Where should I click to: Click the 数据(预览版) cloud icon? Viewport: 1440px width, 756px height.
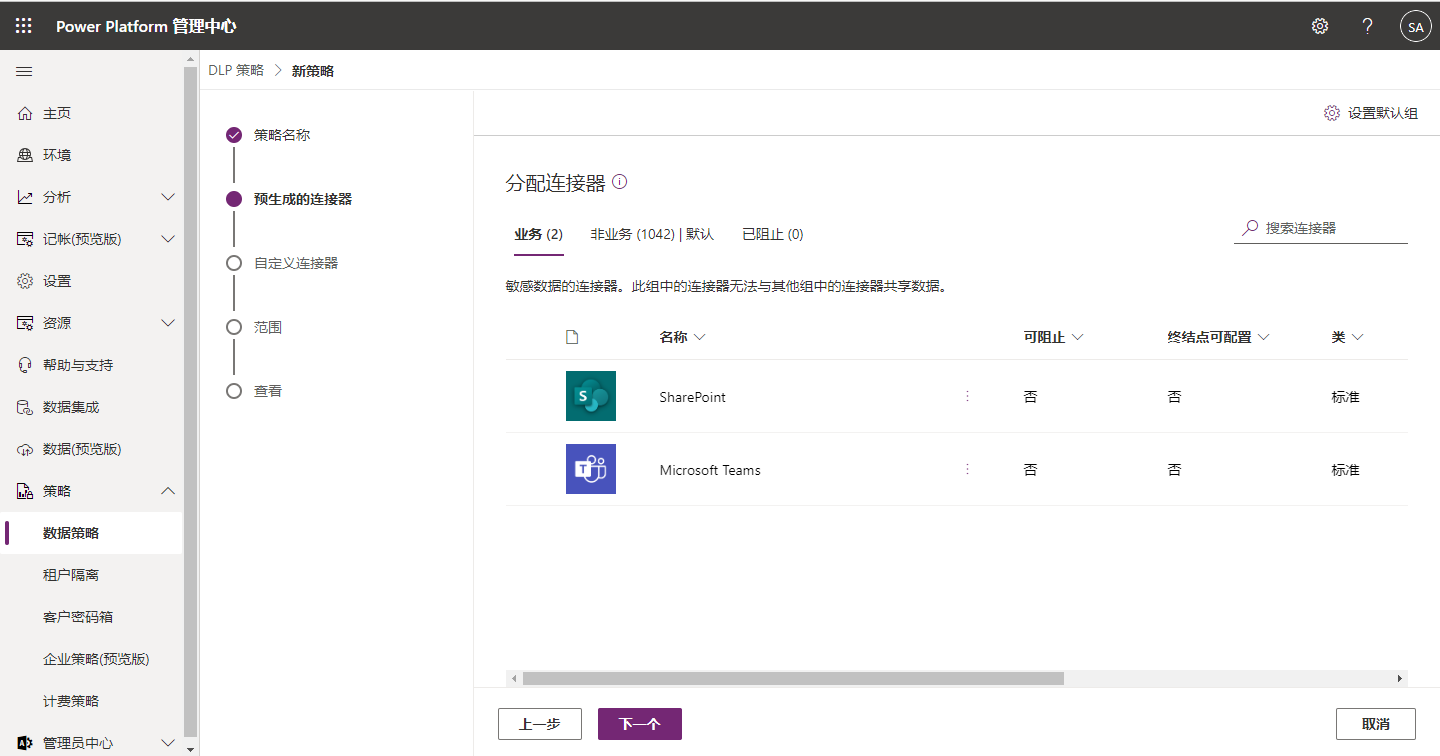(26, 449)
